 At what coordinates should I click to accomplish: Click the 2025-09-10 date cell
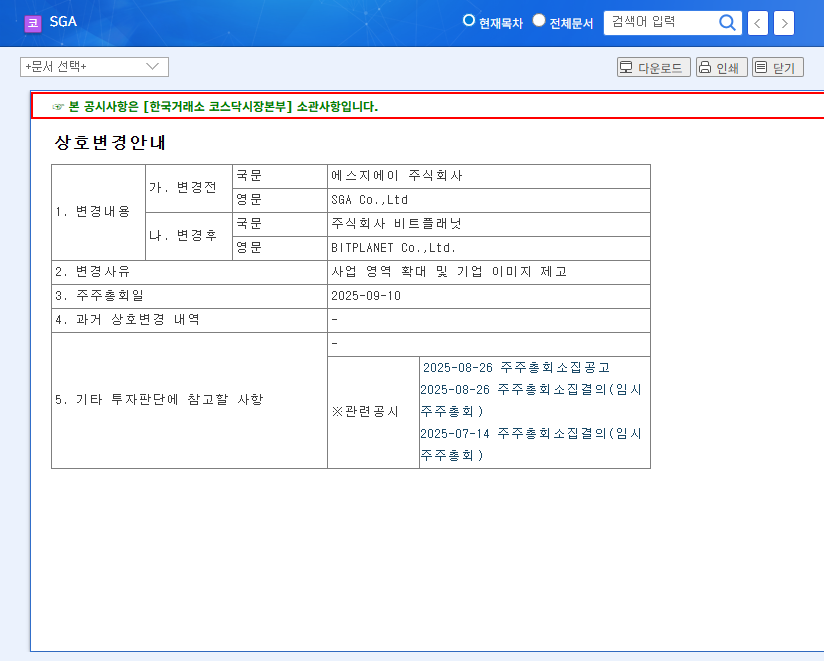tap(489, 296)
